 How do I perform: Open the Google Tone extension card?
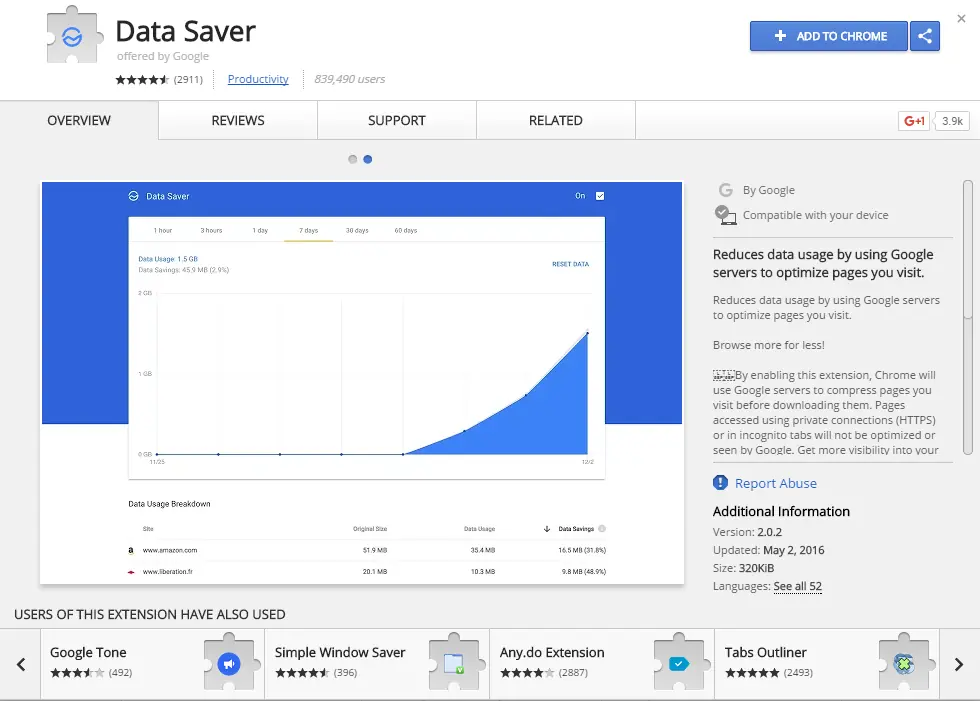point(152,664)
